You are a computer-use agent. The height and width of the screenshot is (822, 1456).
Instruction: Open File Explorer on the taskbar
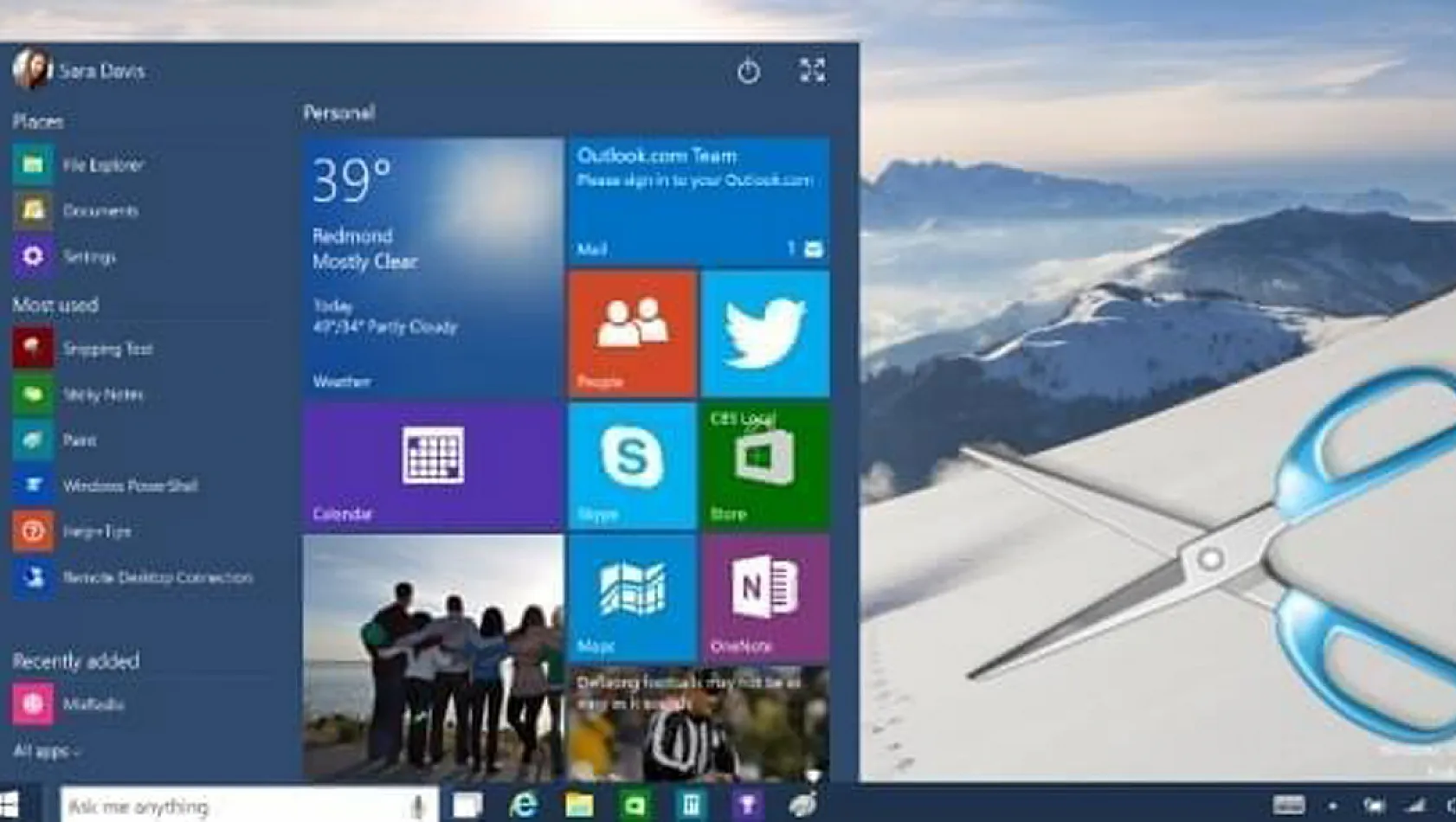(579, 806)
